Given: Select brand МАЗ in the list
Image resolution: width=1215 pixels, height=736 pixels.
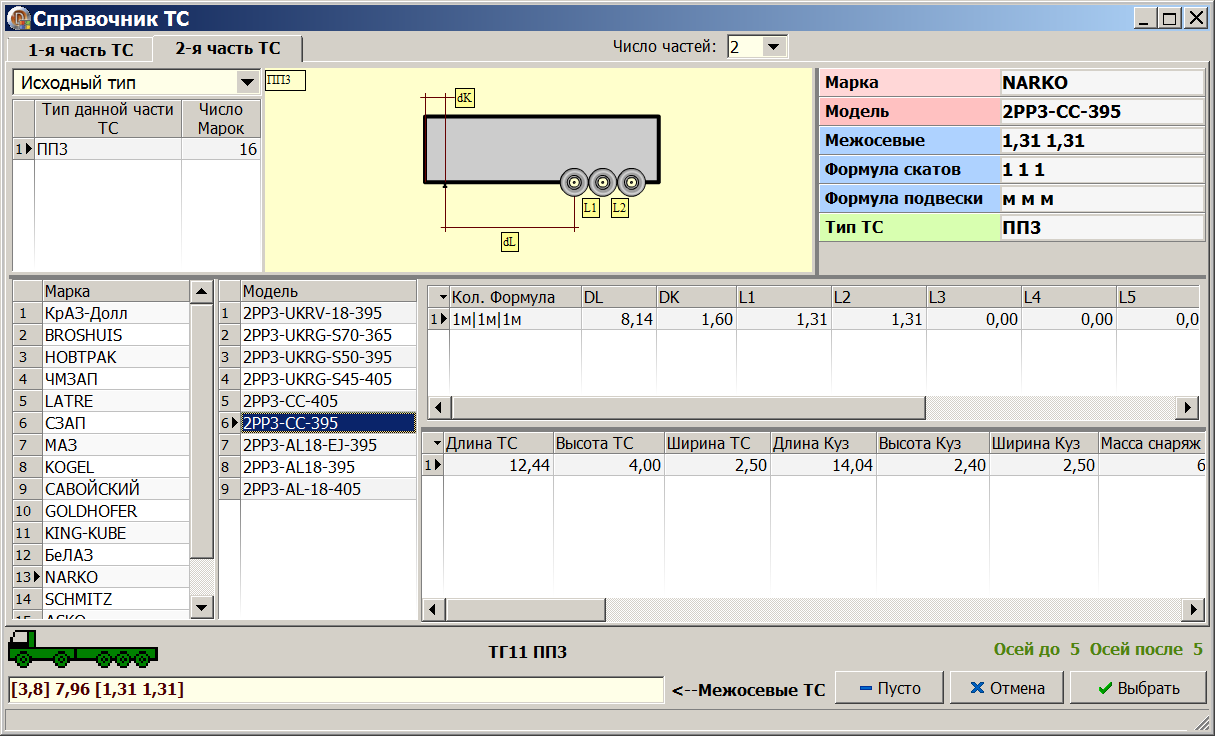Looking at the screenshot, I should (115, 445).
